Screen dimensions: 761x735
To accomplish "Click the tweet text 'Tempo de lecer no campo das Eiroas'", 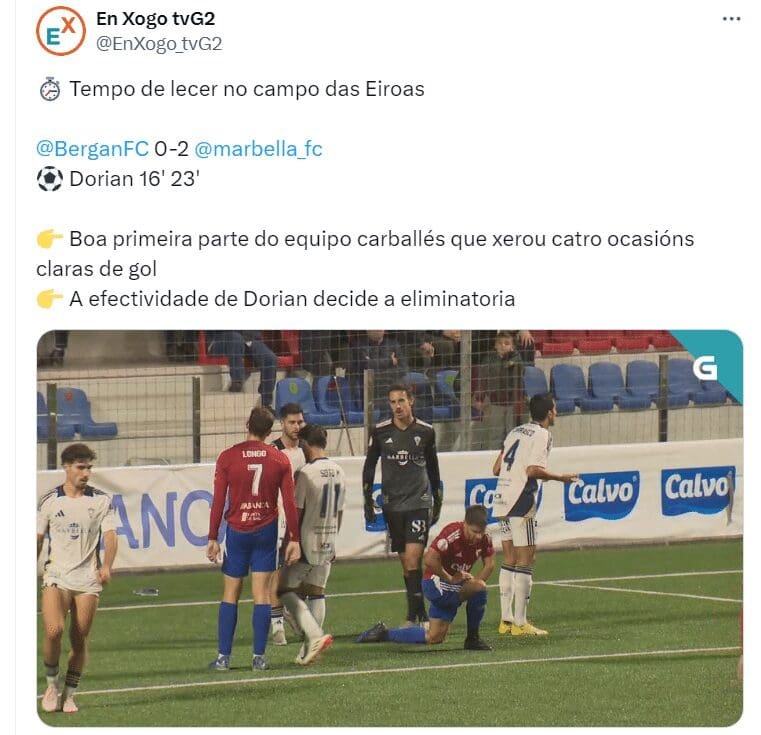I will (x=247, y=89).
